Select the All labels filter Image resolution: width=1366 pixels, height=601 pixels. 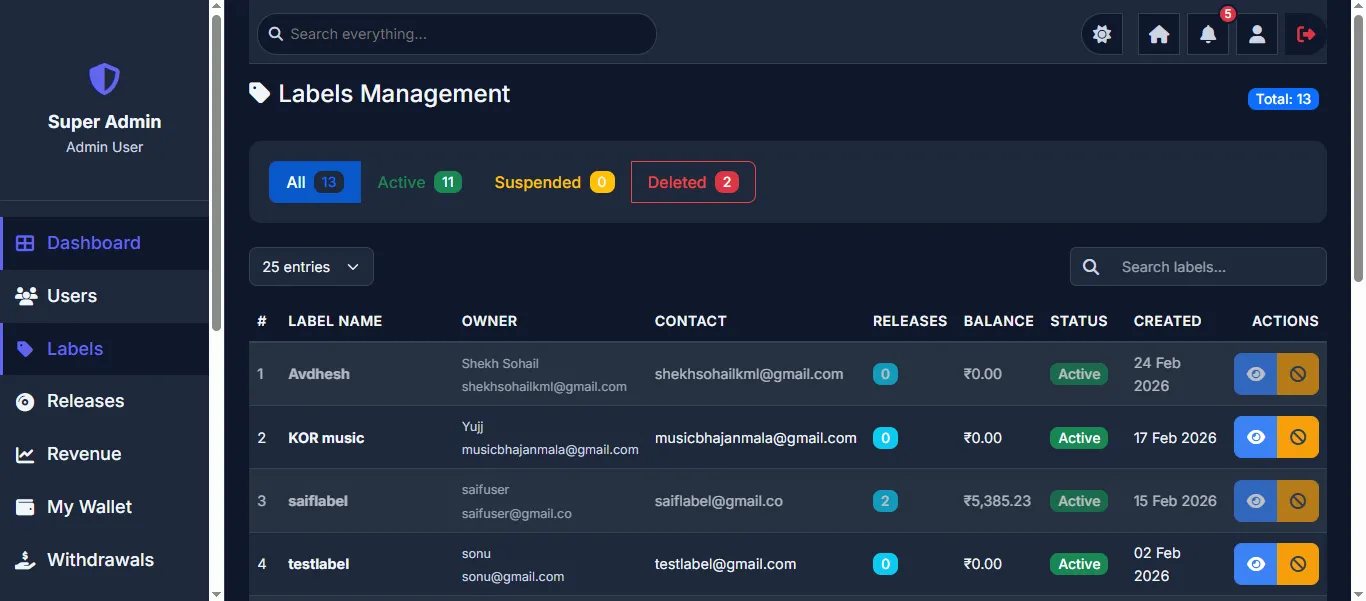(315, 182)
